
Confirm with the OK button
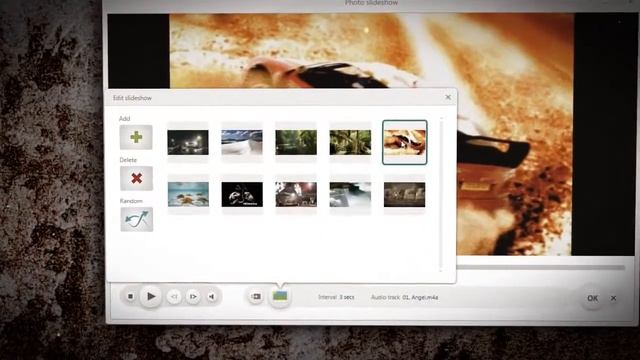[x=592, y=298]
